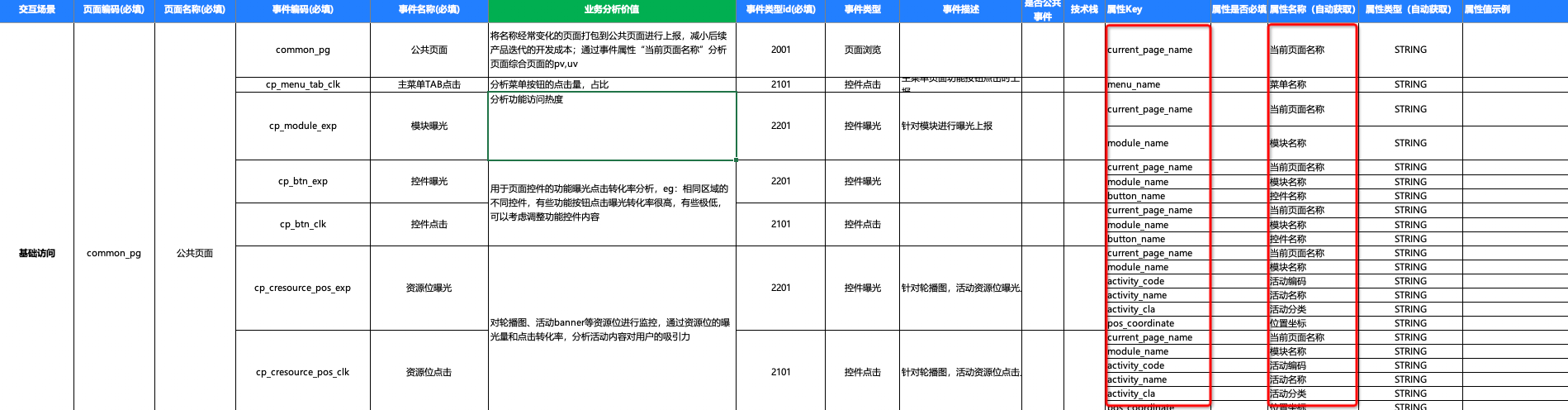Click the selected 分析功能访问热度 cell
The image size is (1568, 410).
click(x=612, y=126)
